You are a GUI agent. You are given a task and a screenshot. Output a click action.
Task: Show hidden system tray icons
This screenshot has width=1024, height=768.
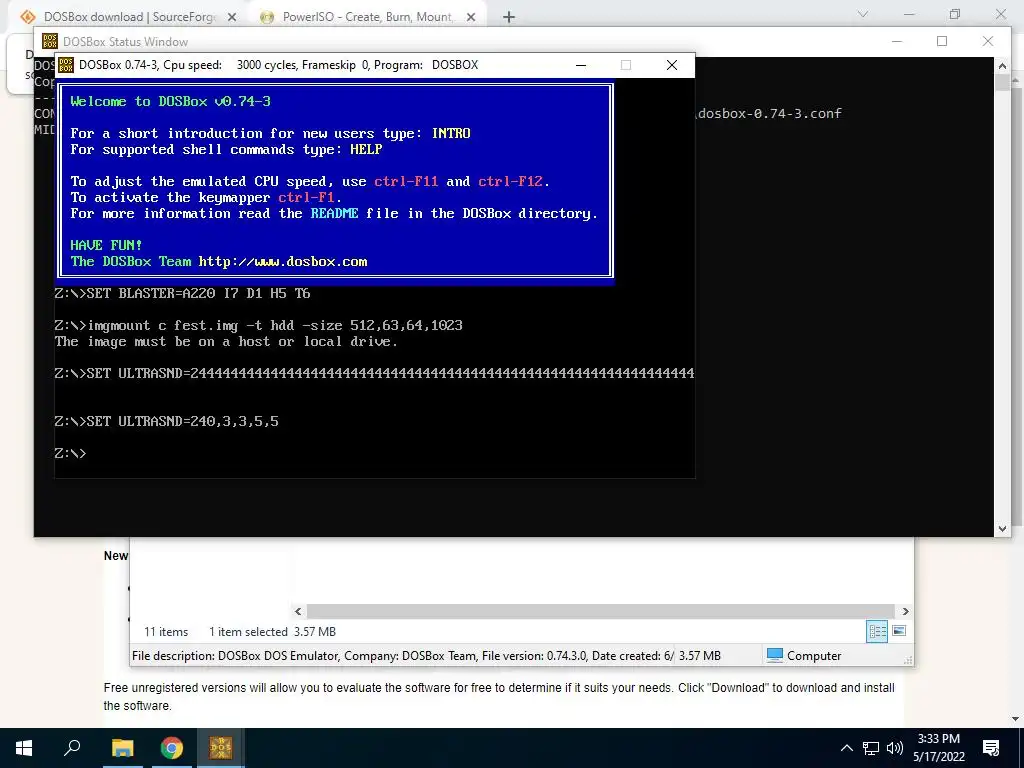tap(846, 748)
